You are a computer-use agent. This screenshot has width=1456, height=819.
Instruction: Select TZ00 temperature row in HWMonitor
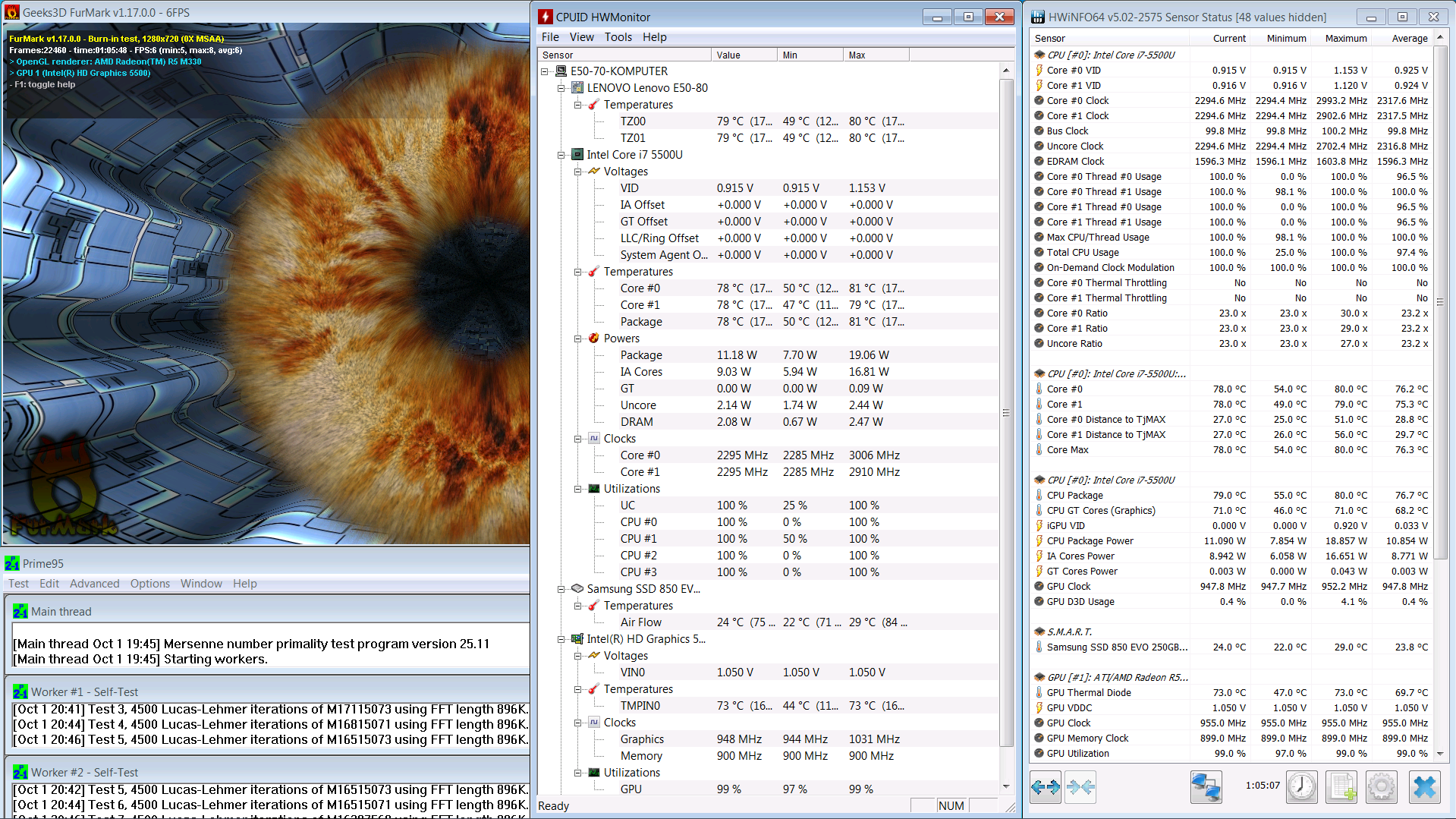click(768, 121)
